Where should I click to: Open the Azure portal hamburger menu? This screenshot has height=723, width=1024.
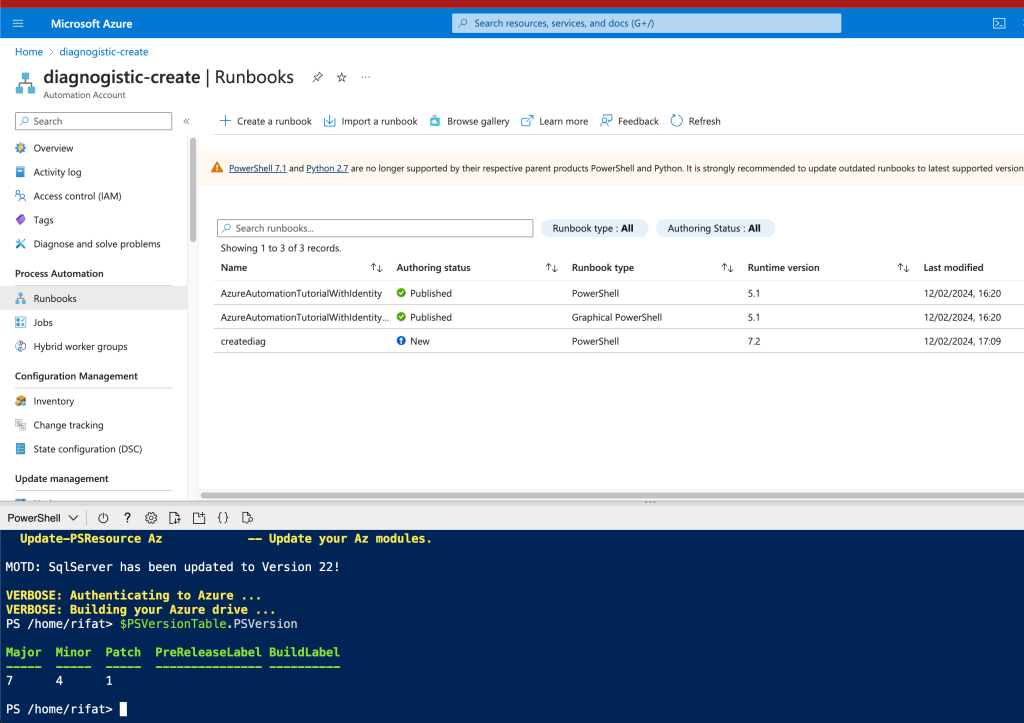(18, 24)
